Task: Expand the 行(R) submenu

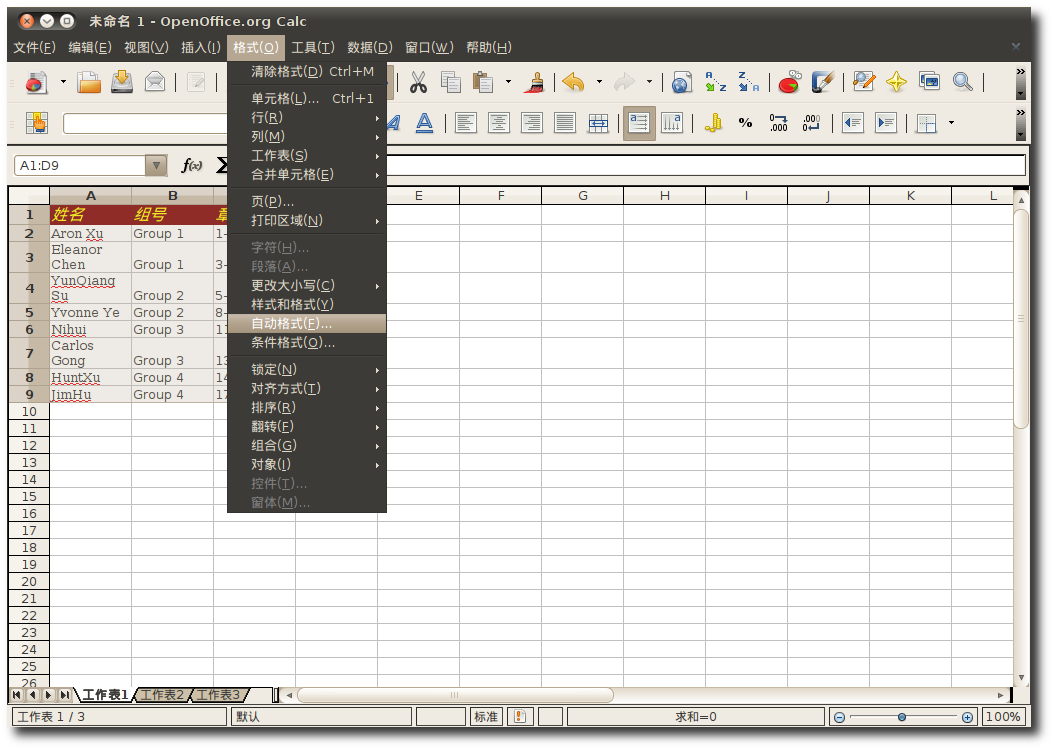Action: [x=307, y=118]
